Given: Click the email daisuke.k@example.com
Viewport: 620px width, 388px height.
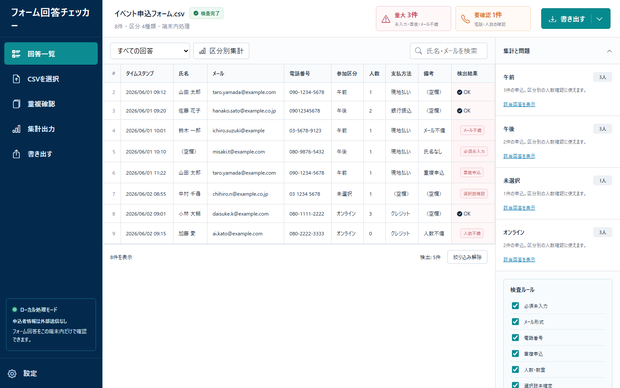Looking at the screenshot, I should click(x=240, y=214).
